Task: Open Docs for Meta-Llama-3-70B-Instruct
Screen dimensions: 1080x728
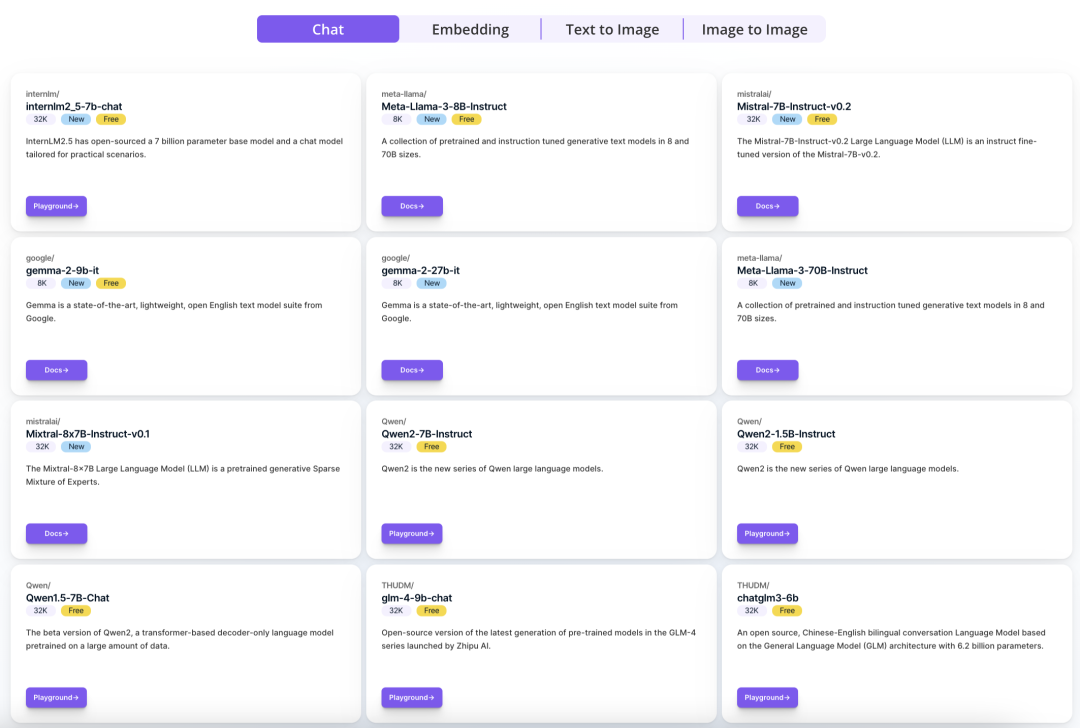Action: click(767, 370)
